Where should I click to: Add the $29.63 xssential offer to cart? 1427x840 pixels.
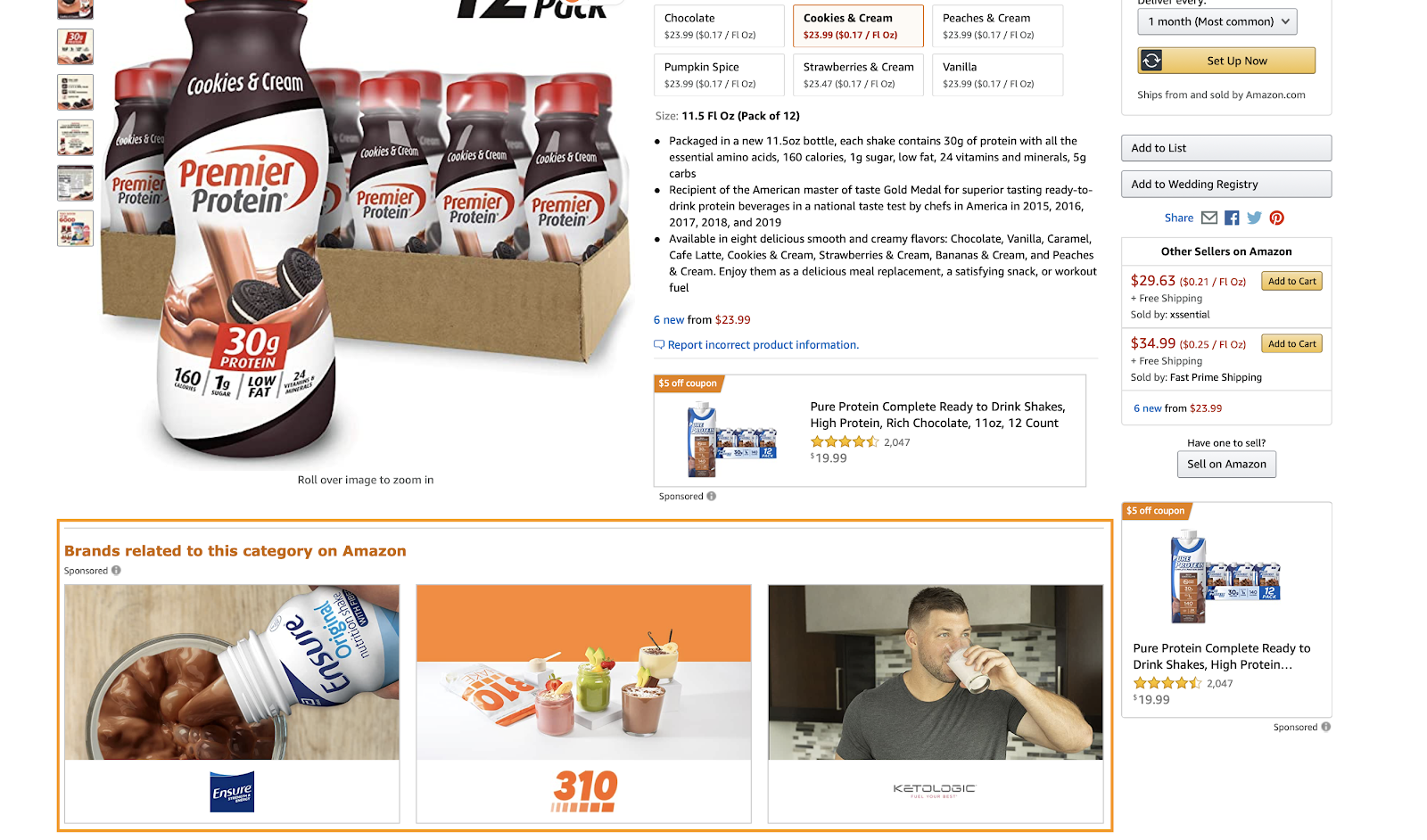coord(1292,281)
